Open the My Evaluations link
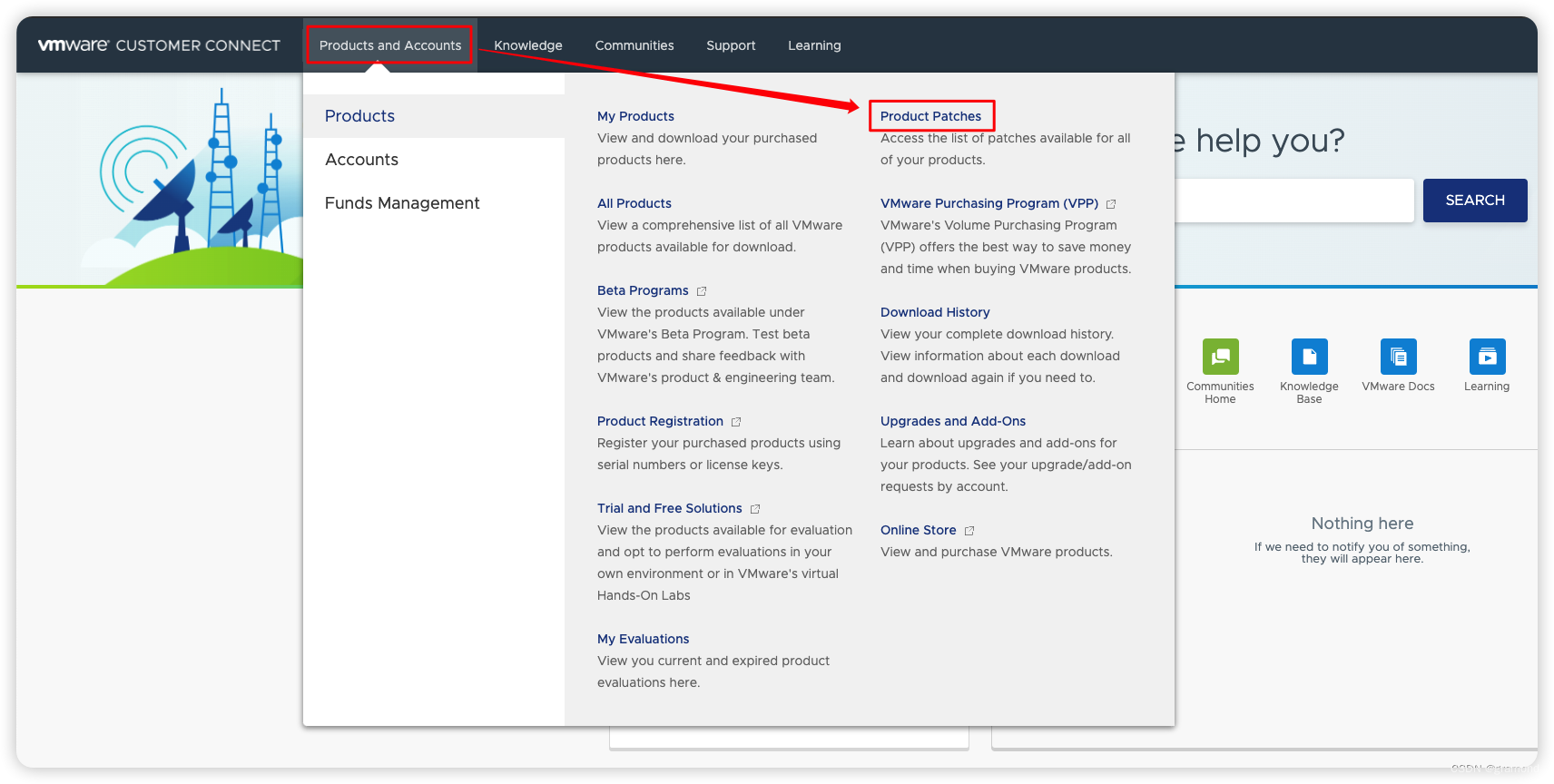 tap(643, 639)
